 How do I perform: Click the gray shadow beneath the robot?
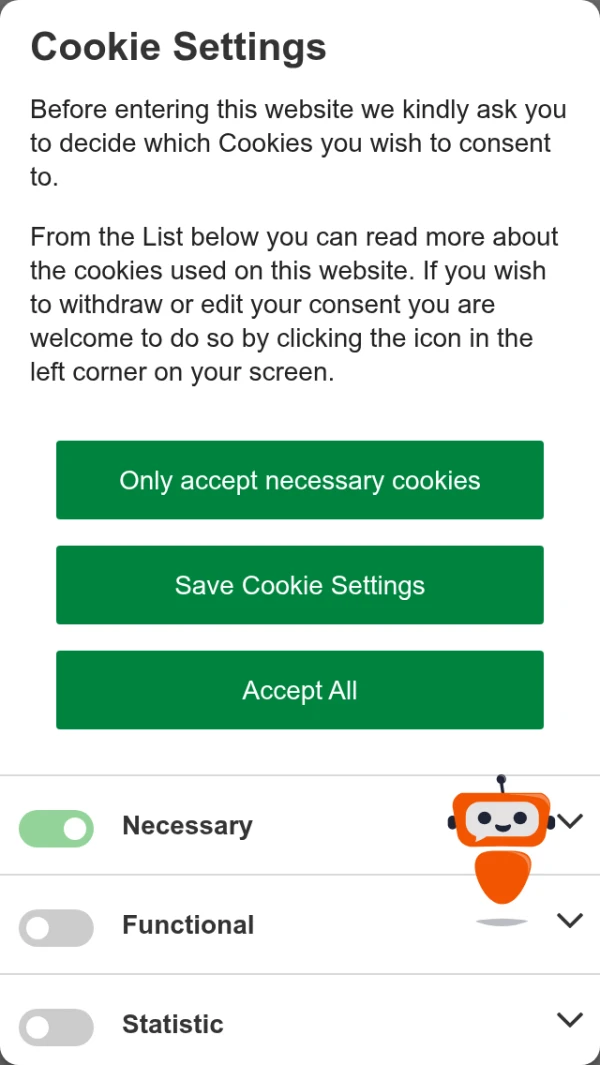[x=501, y=922]
